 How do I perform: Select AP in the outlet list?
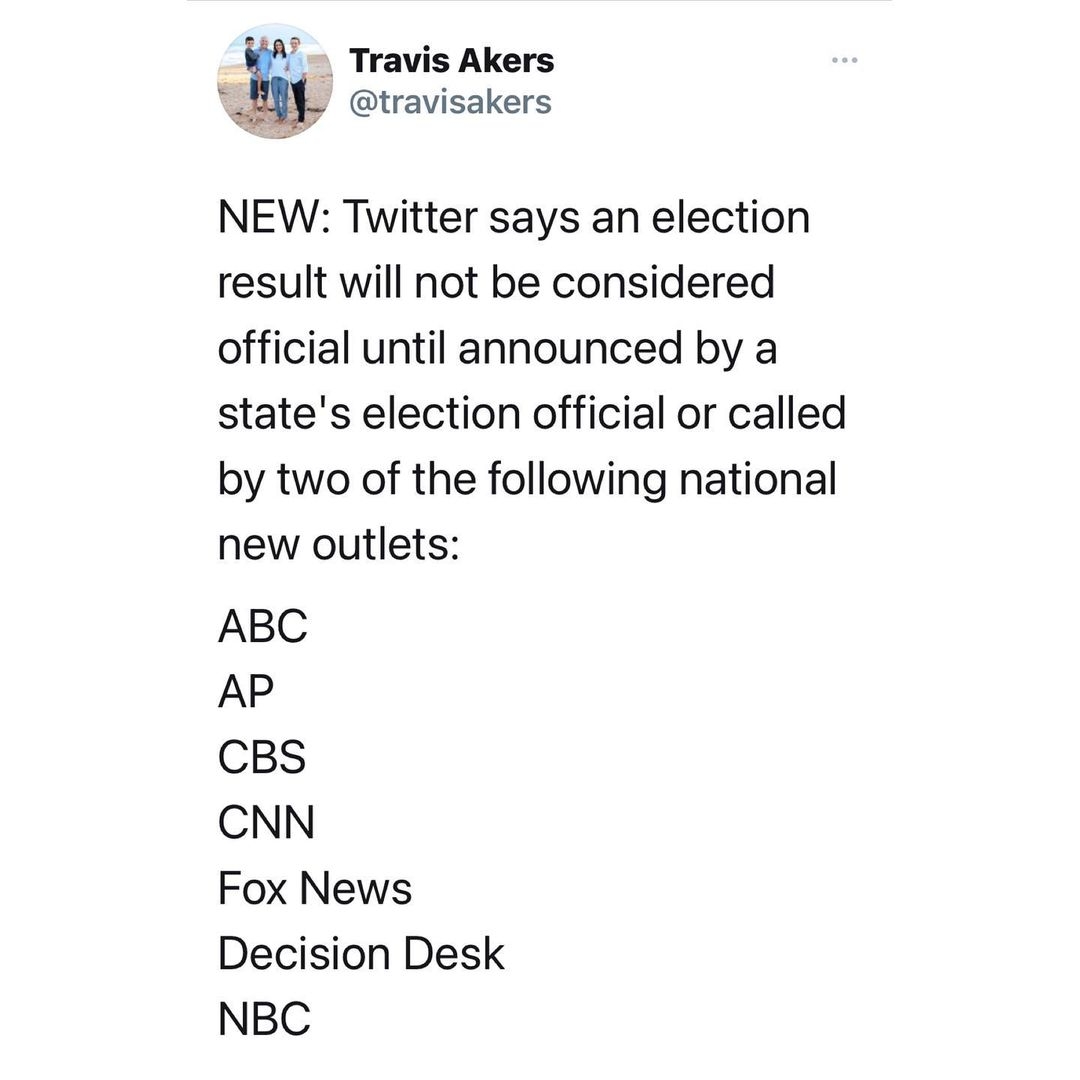[246, 692]
